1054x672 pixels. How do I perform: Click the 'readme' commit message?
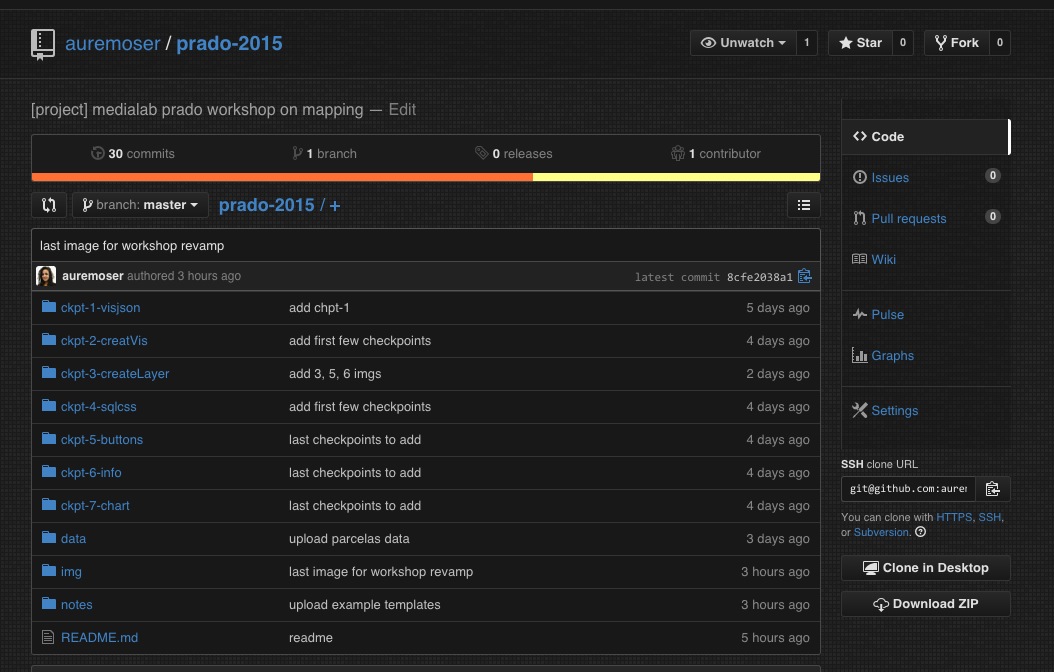click(x=311, y=637)
